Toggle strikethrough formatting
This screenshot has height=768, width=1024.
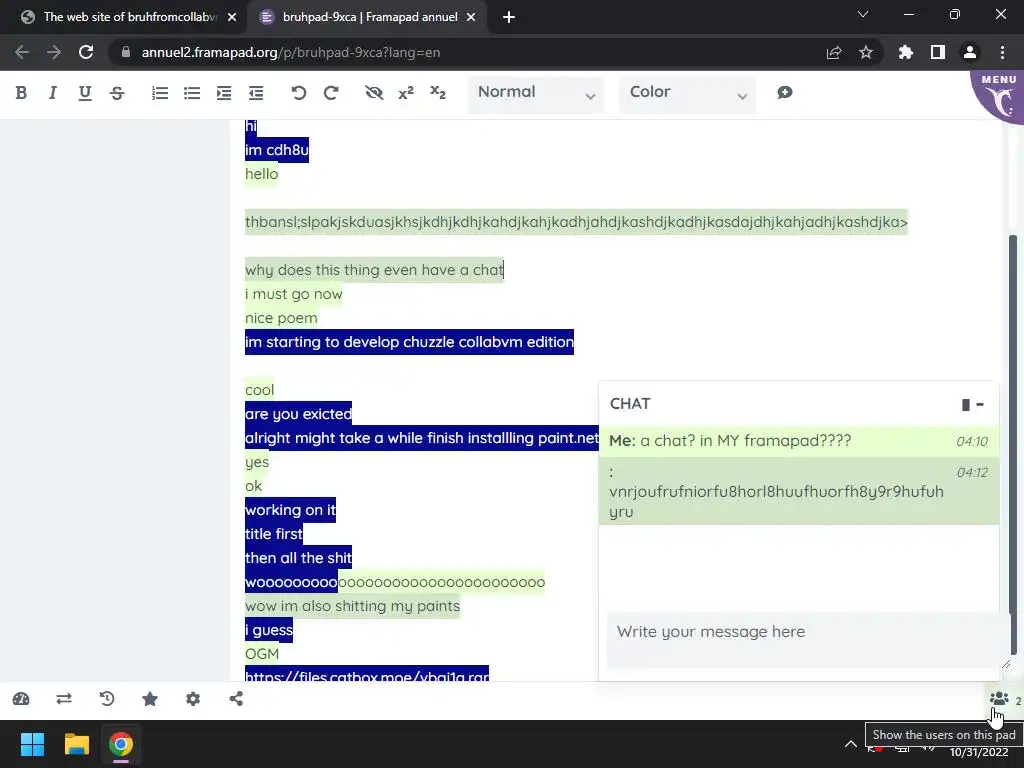(117, 93)
